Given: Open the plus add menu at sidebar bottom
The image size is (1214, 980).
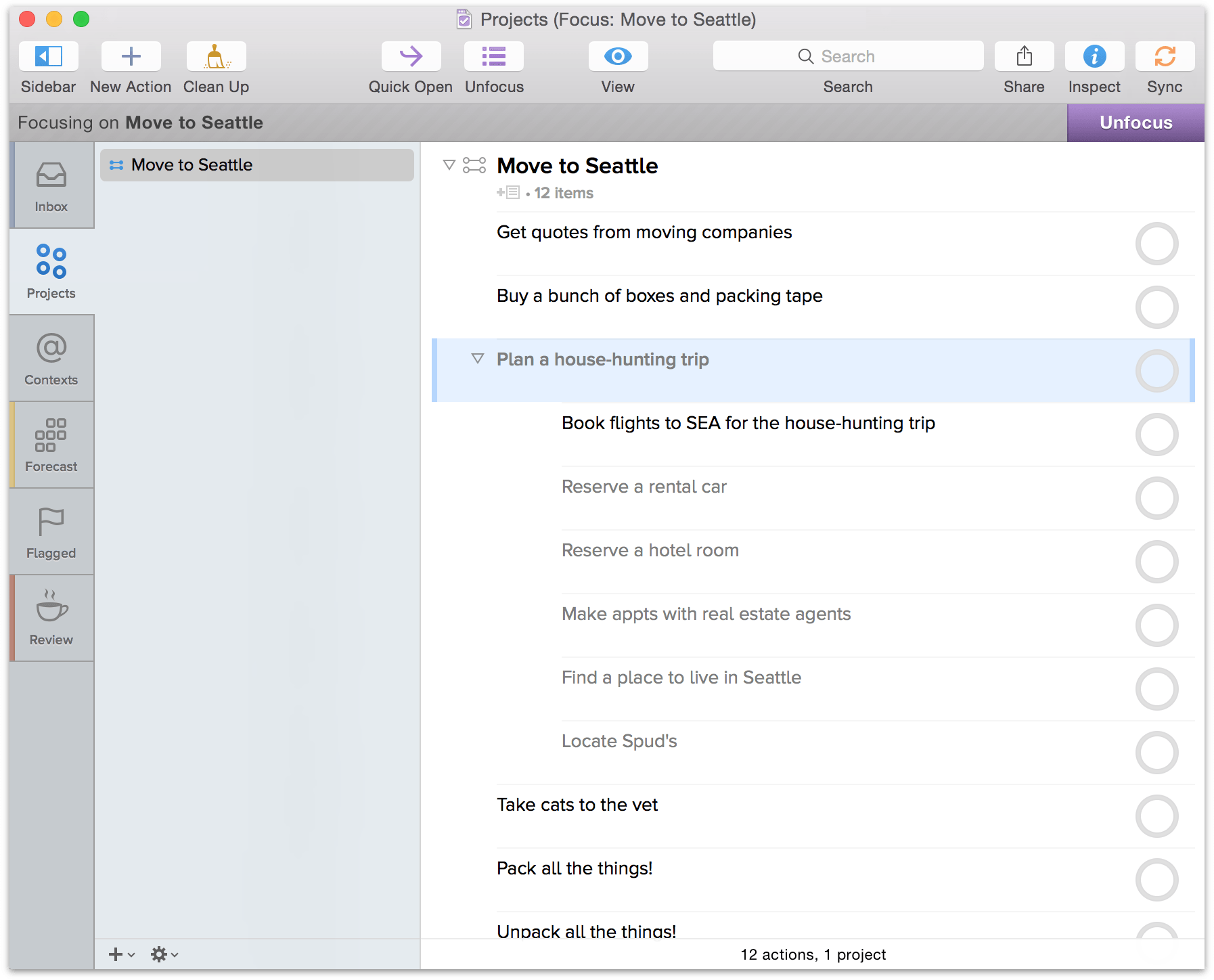Looking at the screenshot, I should tap(121, 954).
